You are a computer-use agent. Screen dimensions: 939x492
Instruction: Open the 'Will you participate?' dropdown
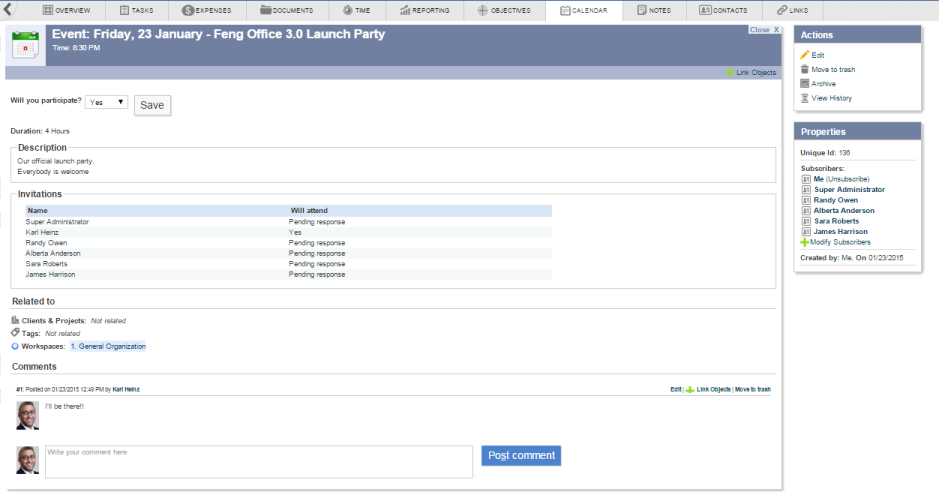pyautogui.click(x=106, y=102)
